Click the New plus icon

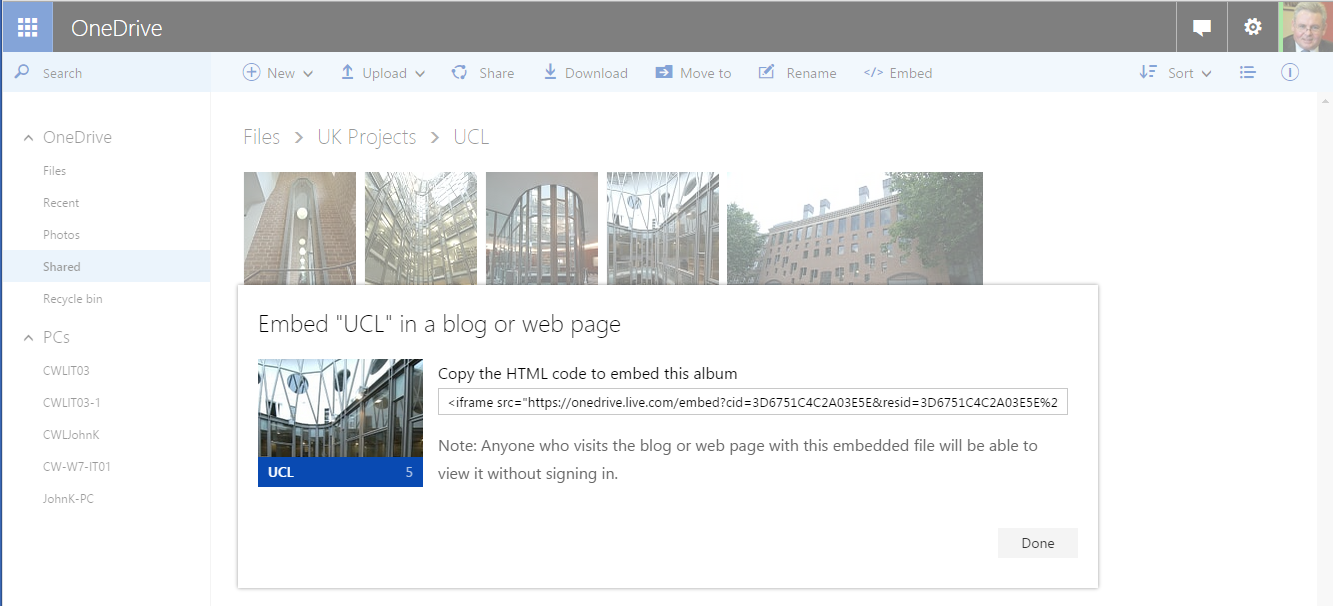click(252, 72)
